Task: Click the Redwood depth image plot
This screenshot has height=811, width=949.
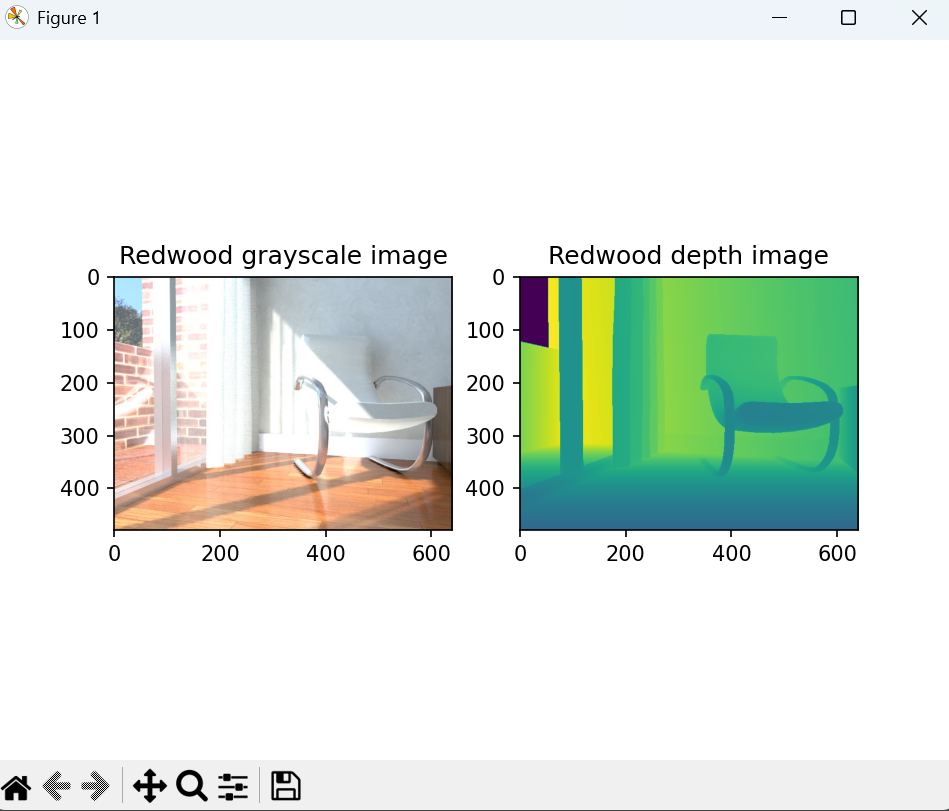Action: pos(689,404)
